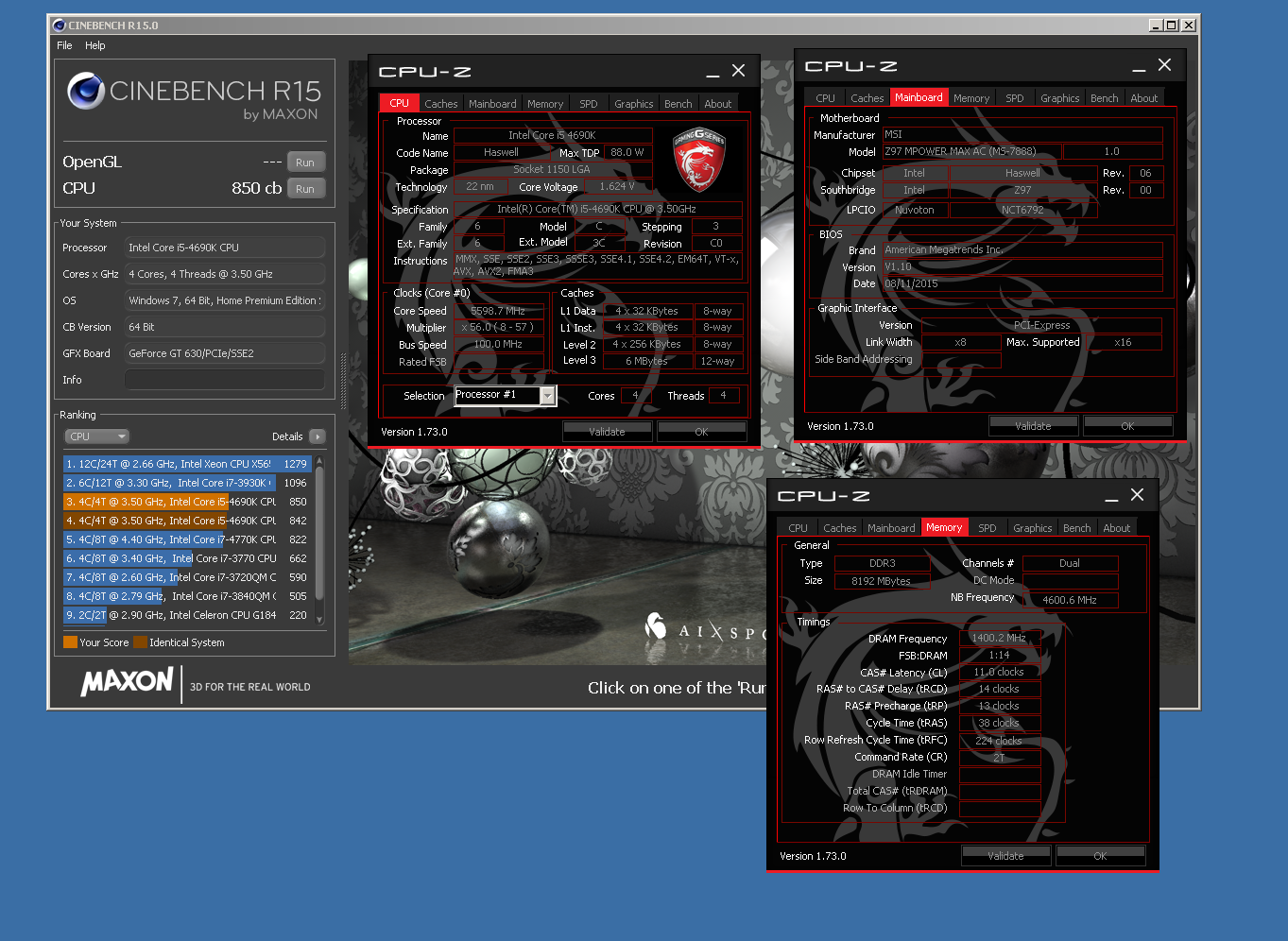Click the MAXON logo
This screenshot has height=941, width=1288.
[x=127, y=682]
